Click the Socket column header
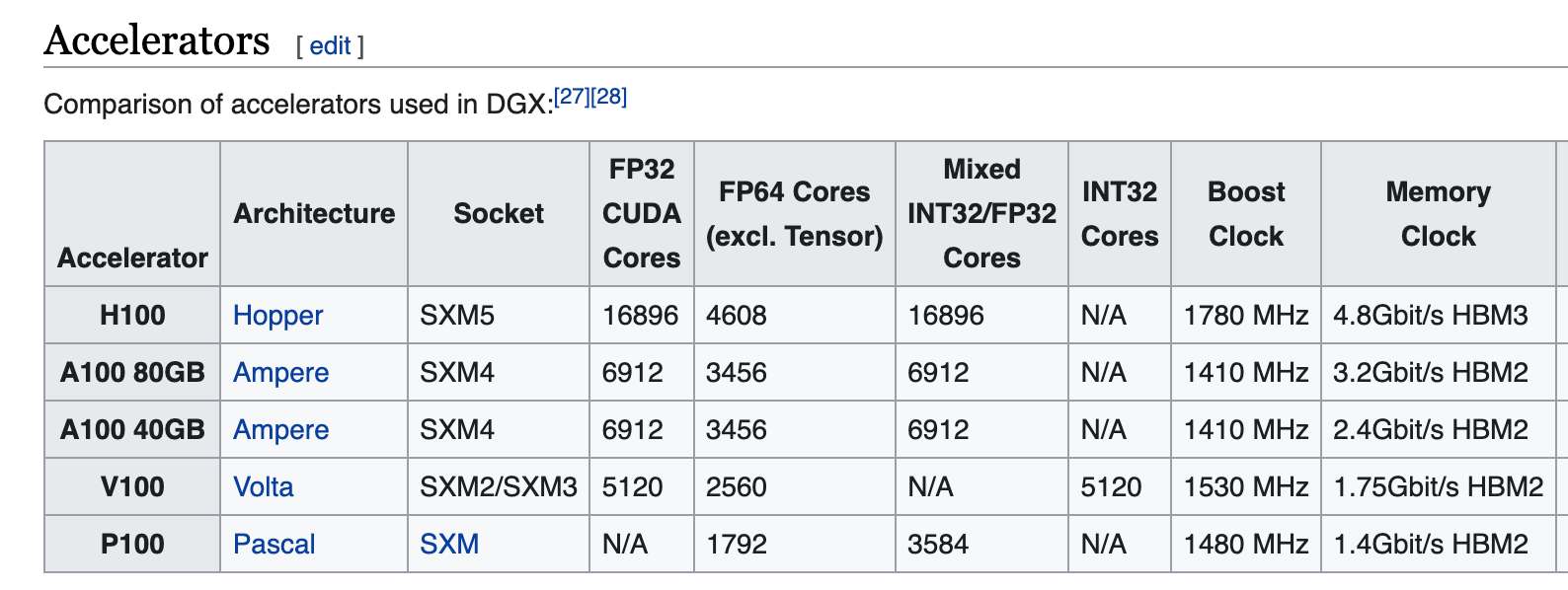This screenshot has width=1568, height=590. coord(499,214)
